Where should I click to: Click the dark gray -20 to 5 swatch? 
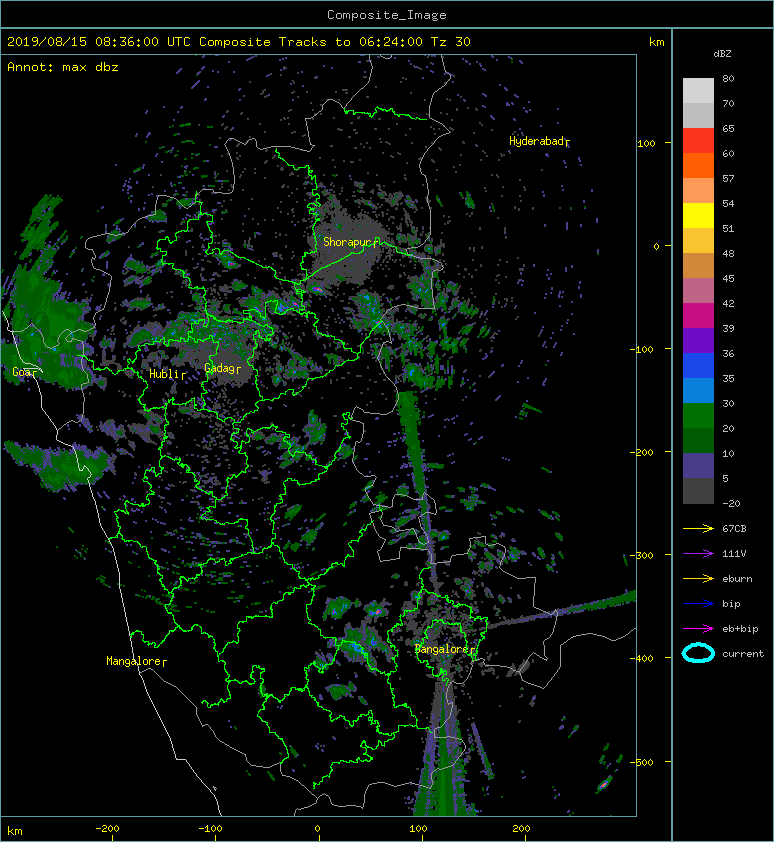point(698,491)
